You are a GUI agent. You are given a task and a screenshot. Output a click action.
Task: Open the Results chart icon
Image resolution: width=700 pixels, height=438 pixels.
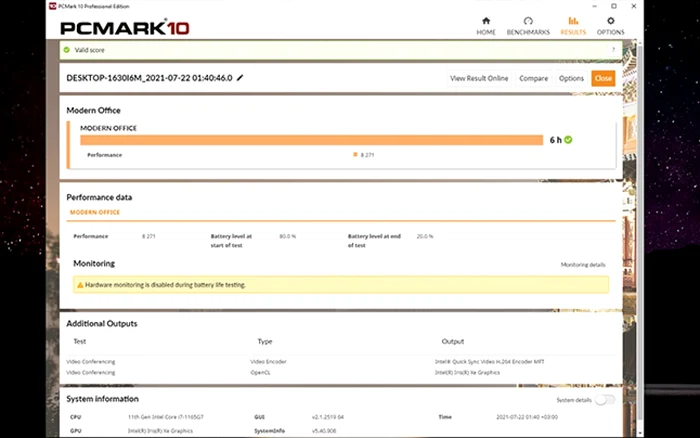[x=573, y=21]
